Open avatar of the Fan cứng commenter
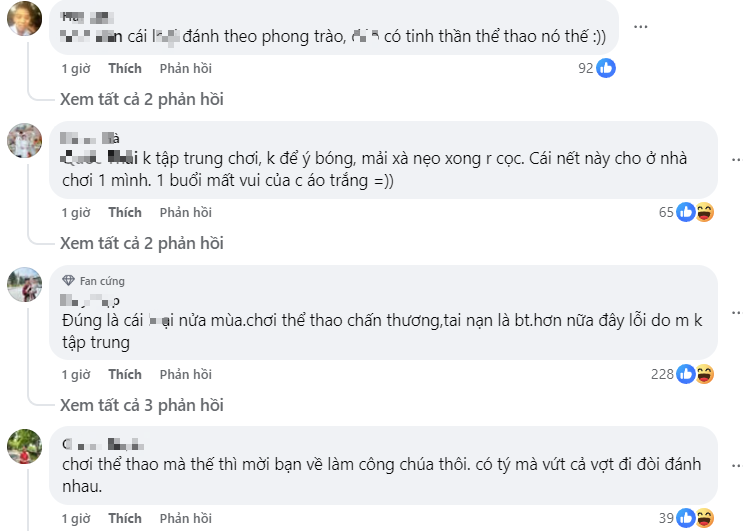Image resolution: width=743 pixels, height=531 pixels. click(x=24, y=285)
